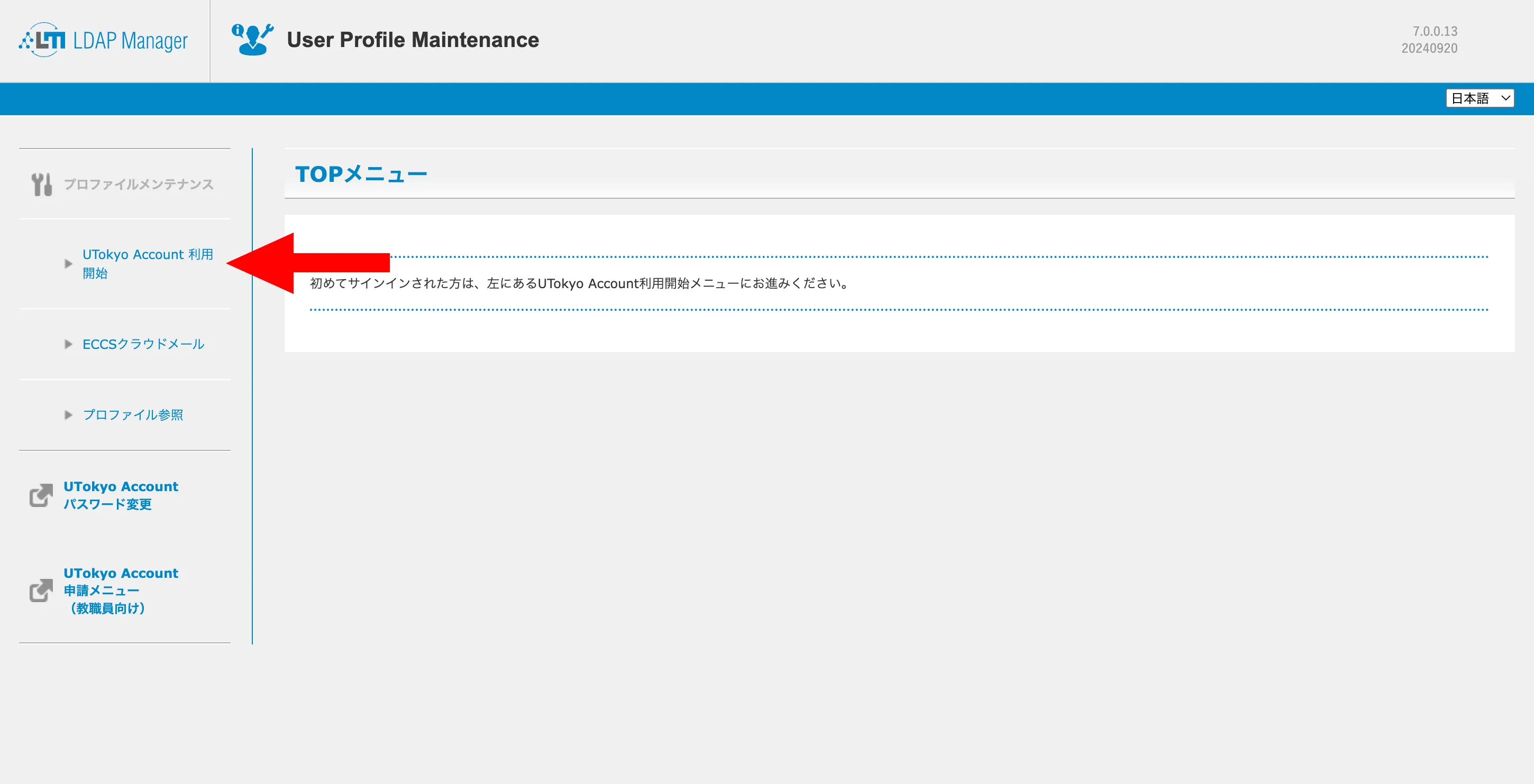Click the version number 7.0.0.13 text
Image resolution: width=1534 pixels, height=784 pixels.
[x=1435, y=31]
